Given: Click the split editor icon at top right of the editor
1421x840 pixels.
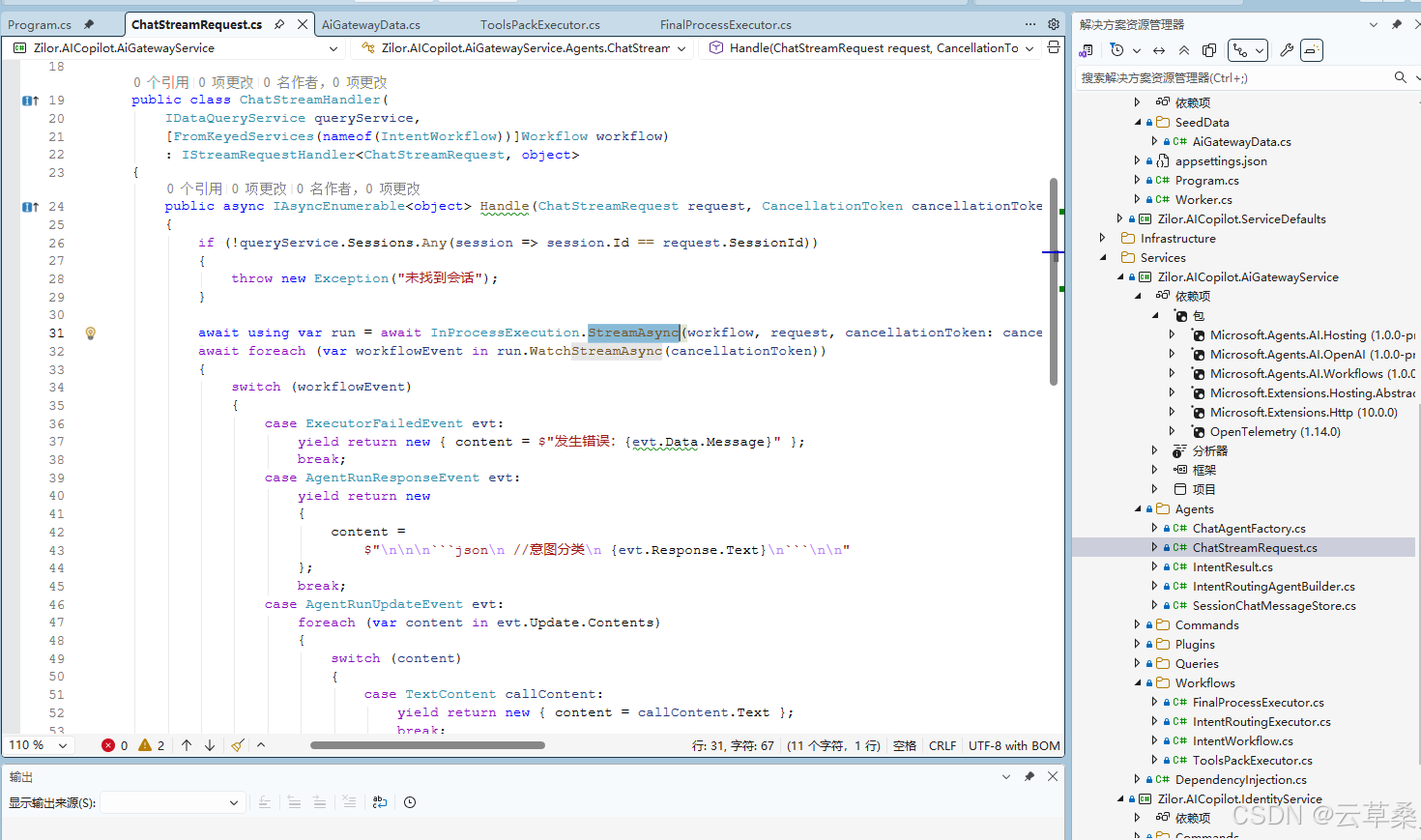Looking at the screenshot, I should pos(1054,47).
